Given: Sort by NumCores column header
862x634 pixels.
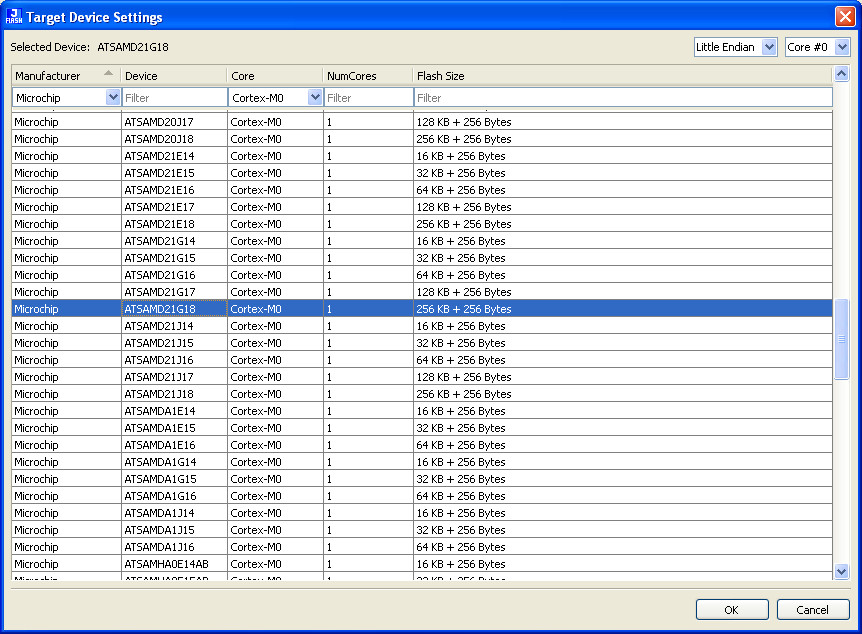Looking at the screenshot, I should [x=367, y=76].
